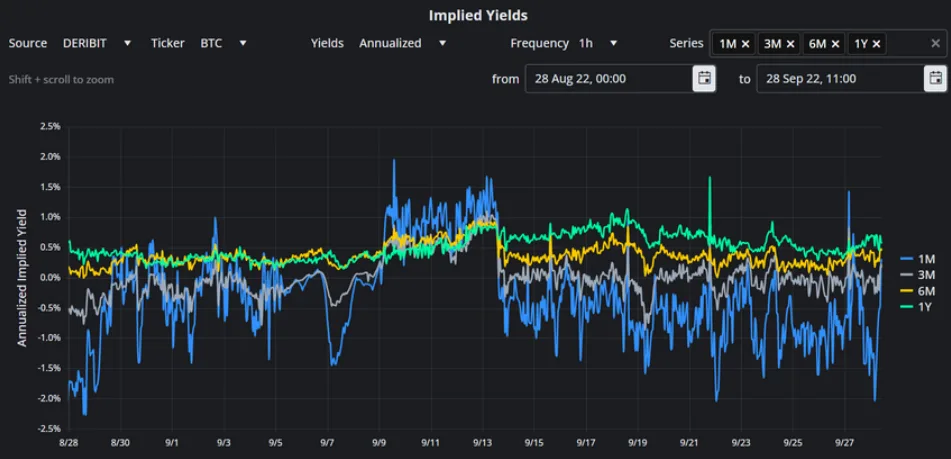Open the Ticker dropdown showing BTC
The image size is (951, 459).
coord(224,43)
